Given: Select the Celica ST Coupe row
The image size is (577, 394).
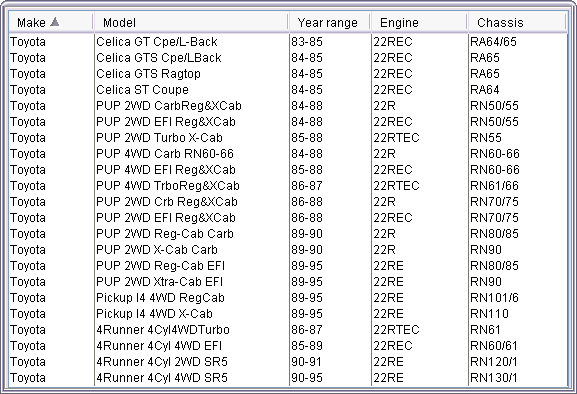Looking at the screenshot, I should click(288, 90).
